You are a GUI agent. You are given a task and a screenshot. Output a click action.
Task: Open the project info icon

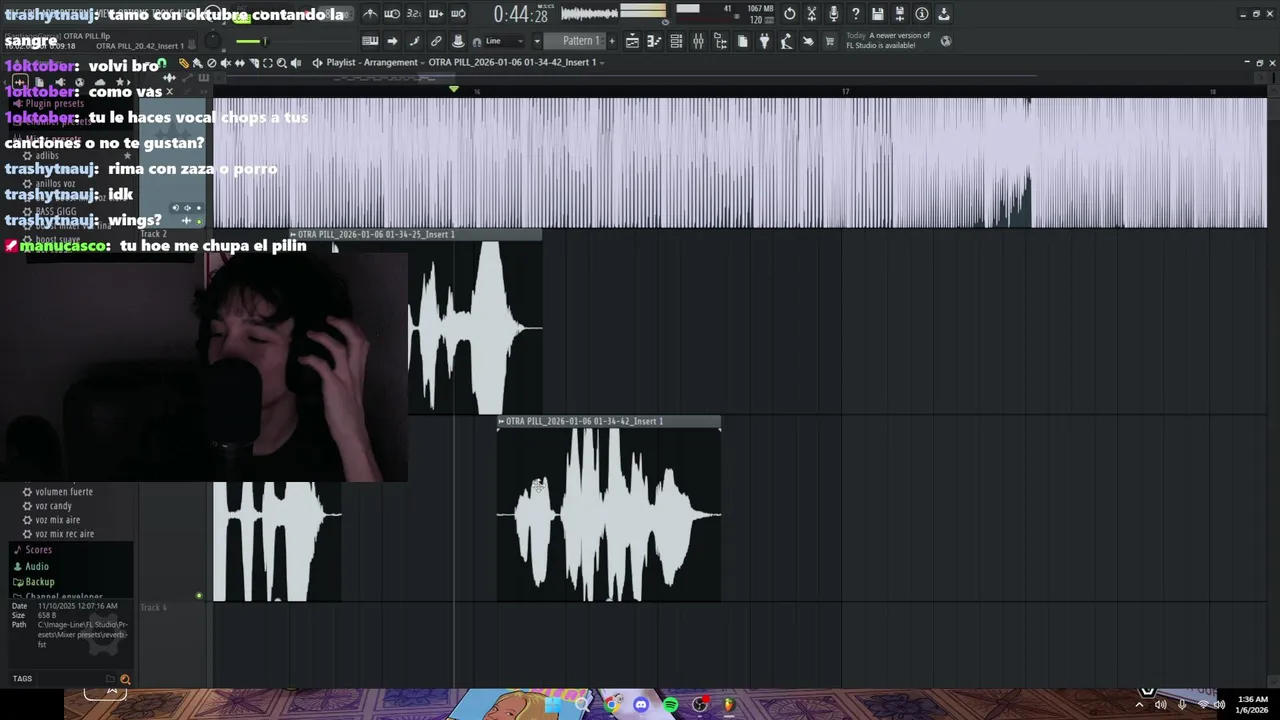(922, 14)
